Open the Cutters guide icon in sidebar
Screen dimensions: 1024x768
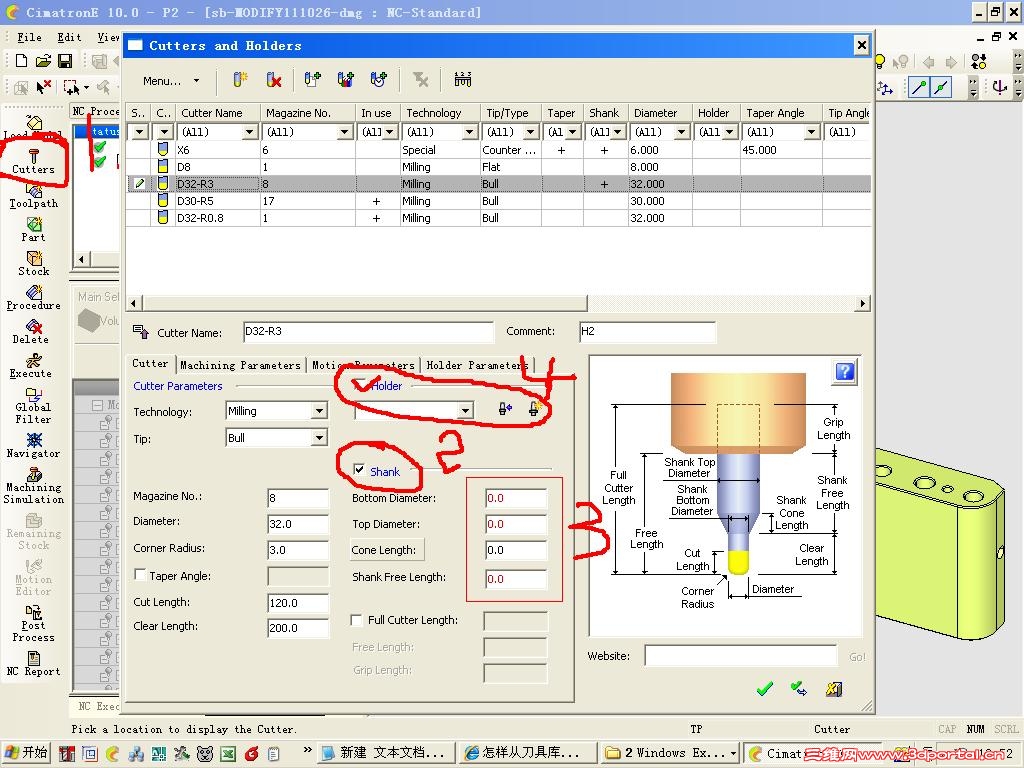(x=33, y=161)
